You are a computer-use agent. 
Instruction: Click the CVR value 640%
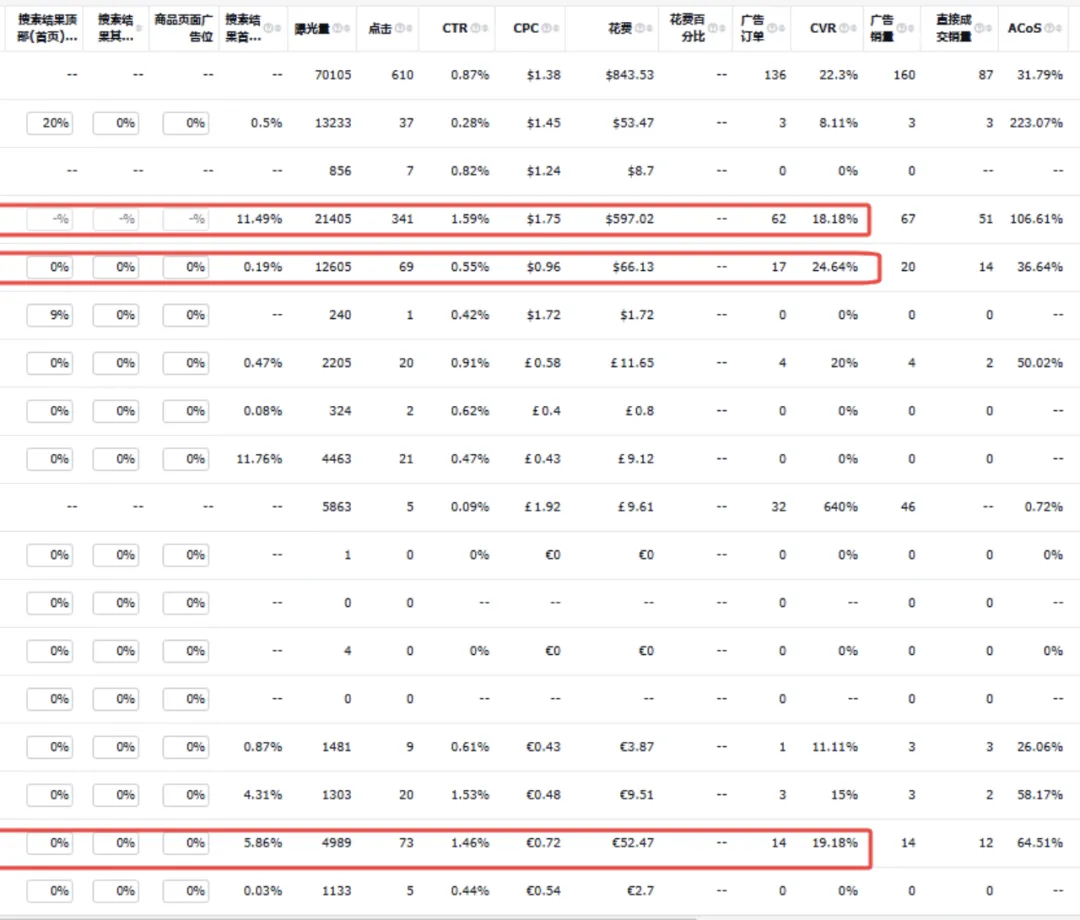coord(840,507)
